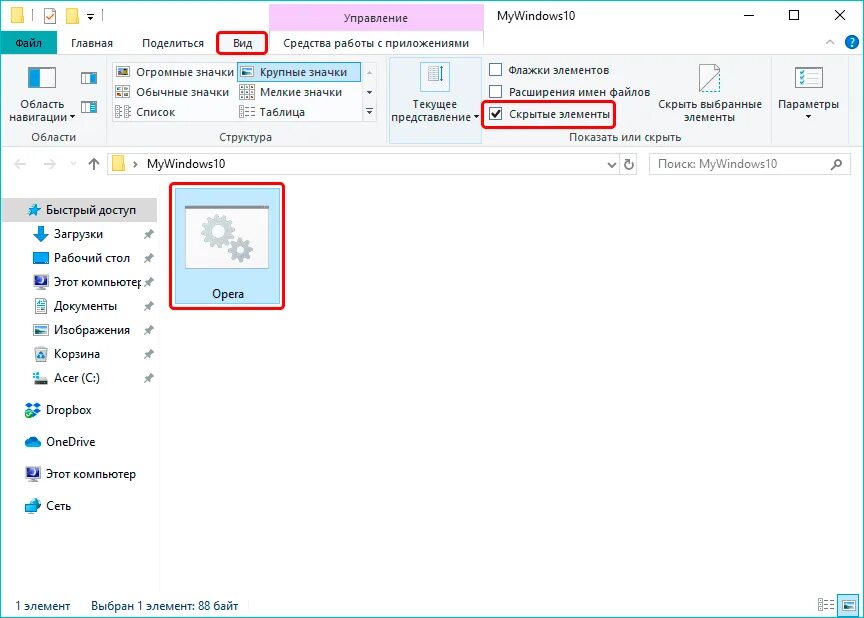Go back with the left arrow
The image size is (864, 618).
[20, 164]
